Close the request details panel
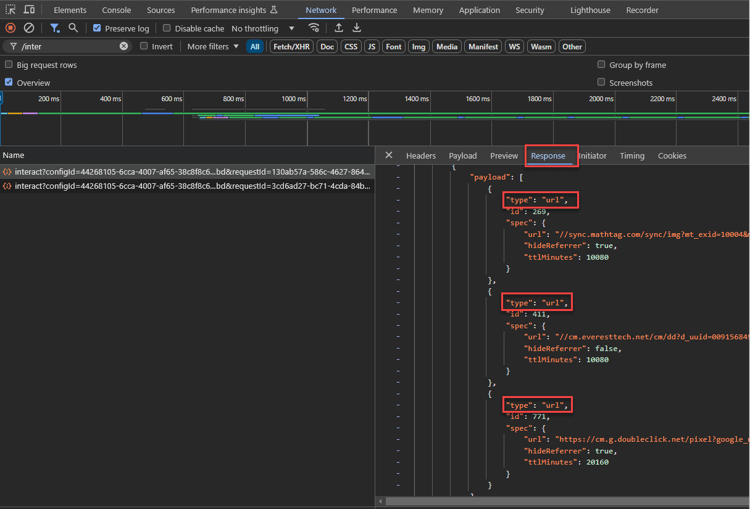The height and width of the screenshot is (509, 750). click(389, 155)
